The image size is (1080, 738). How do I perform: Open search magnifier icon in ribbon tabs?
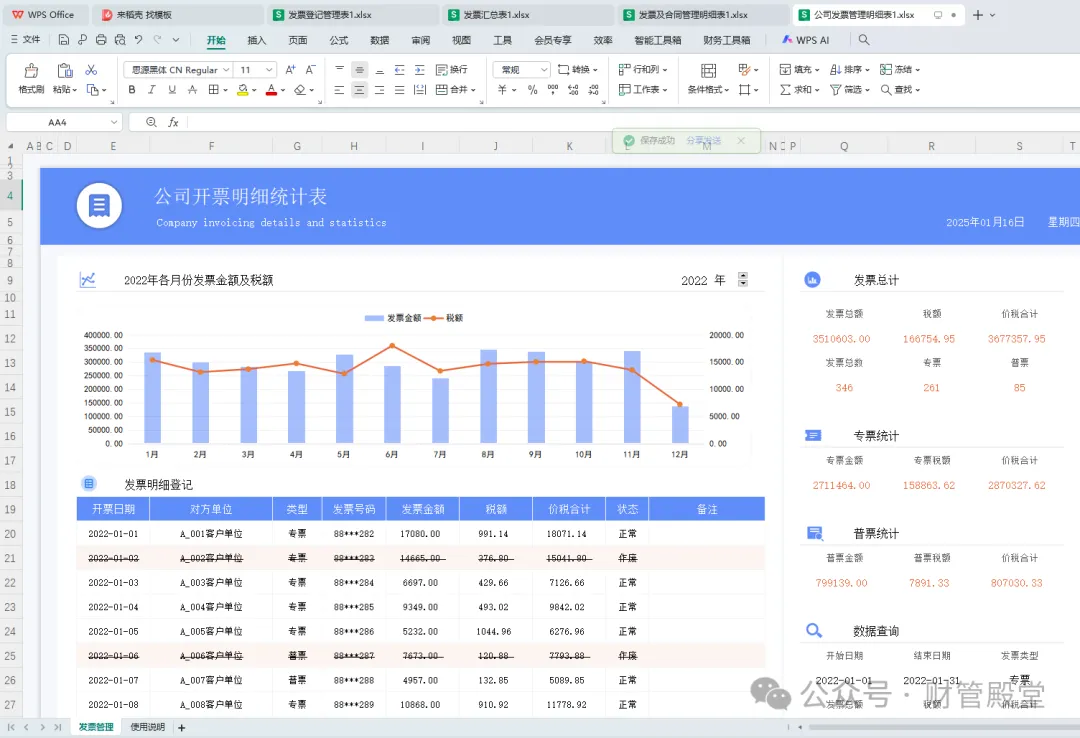pos(864,40)
